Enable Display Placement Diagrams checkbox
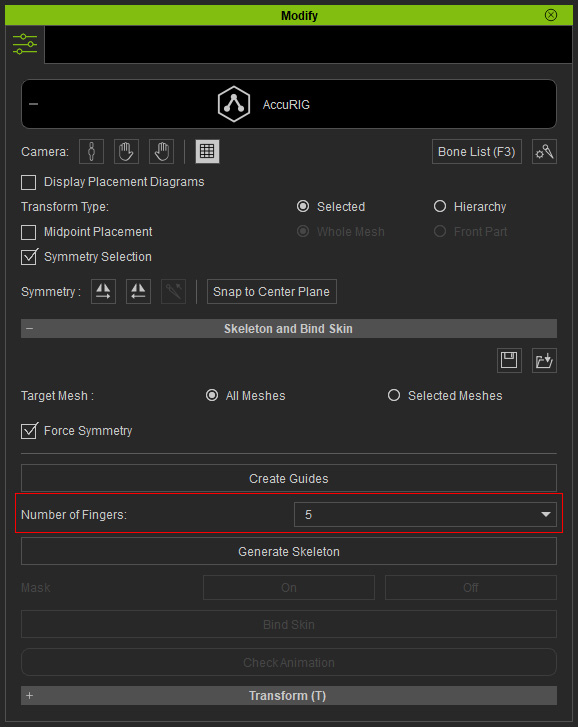The image size is (578, 727). pyautogui.click(x=29, y=182)
